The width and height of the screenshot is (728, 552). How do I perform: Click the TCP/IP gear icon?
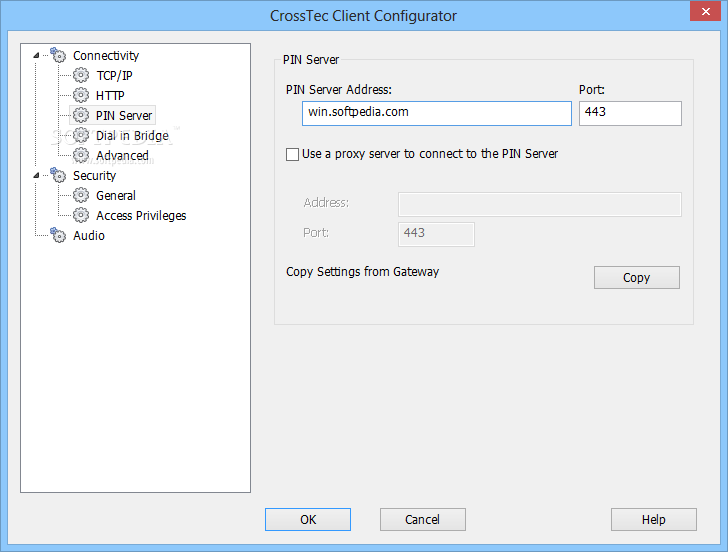[81, 75]
